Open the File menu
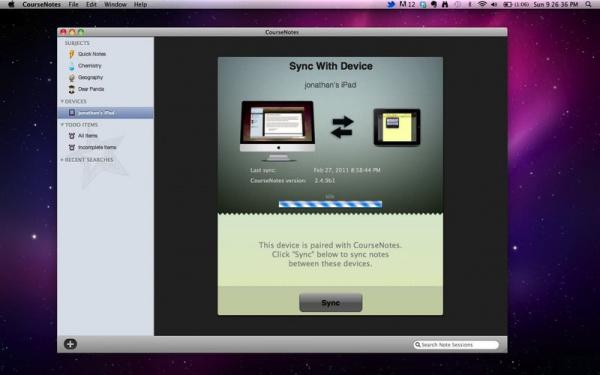The image size is (600, 375). 73,5
